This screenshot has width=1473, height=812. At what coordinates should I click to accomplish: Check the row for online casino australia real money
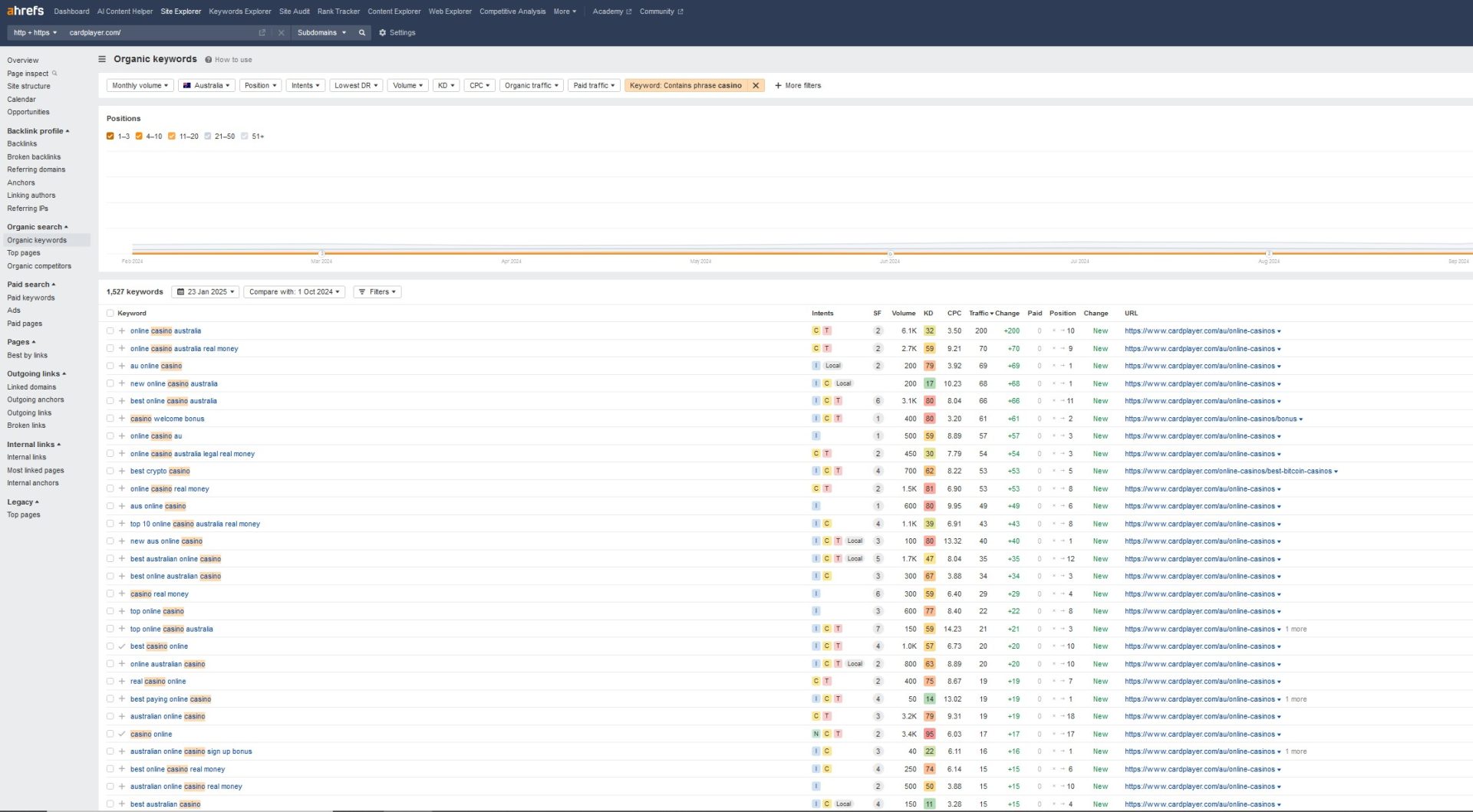[110, 348]
